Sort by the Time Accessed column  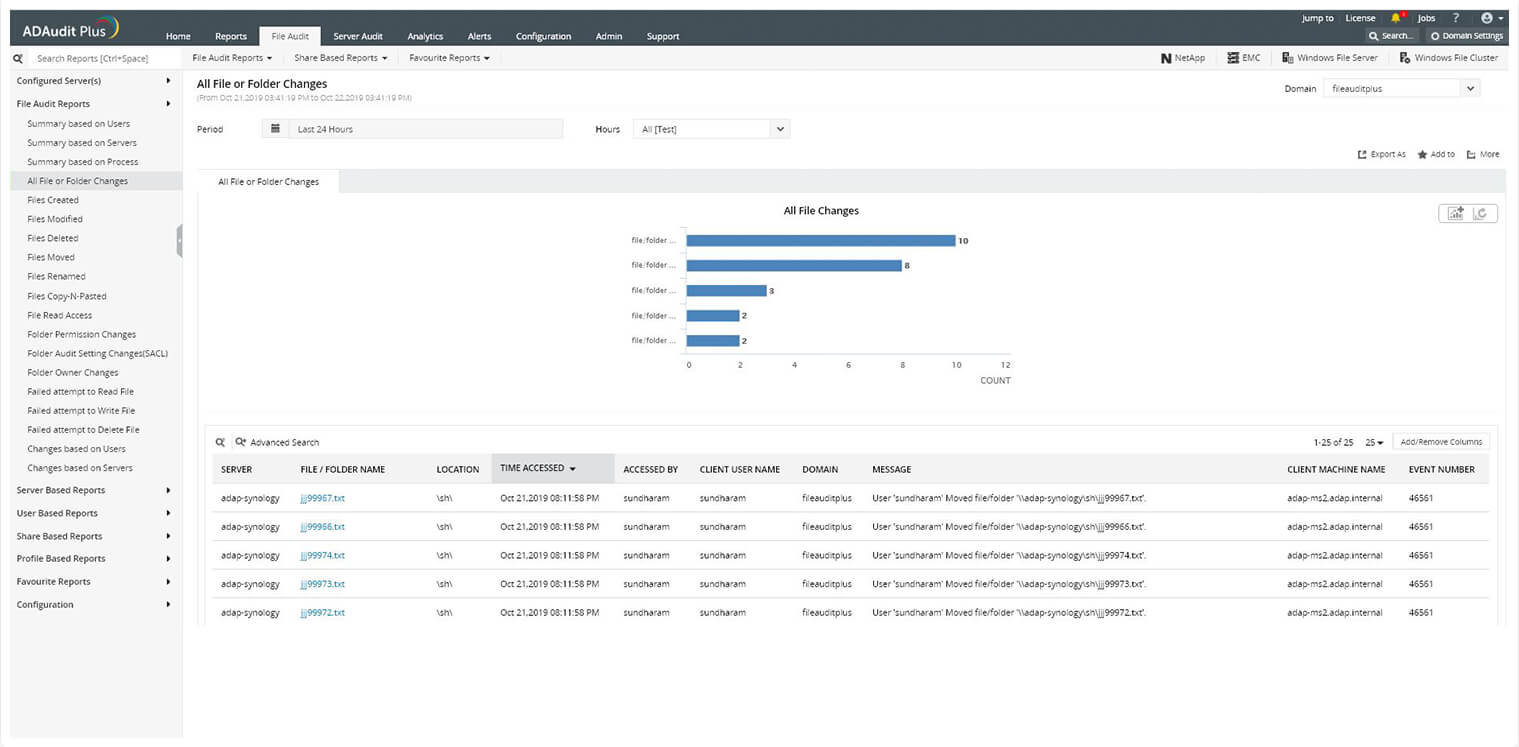coord(536,468)
